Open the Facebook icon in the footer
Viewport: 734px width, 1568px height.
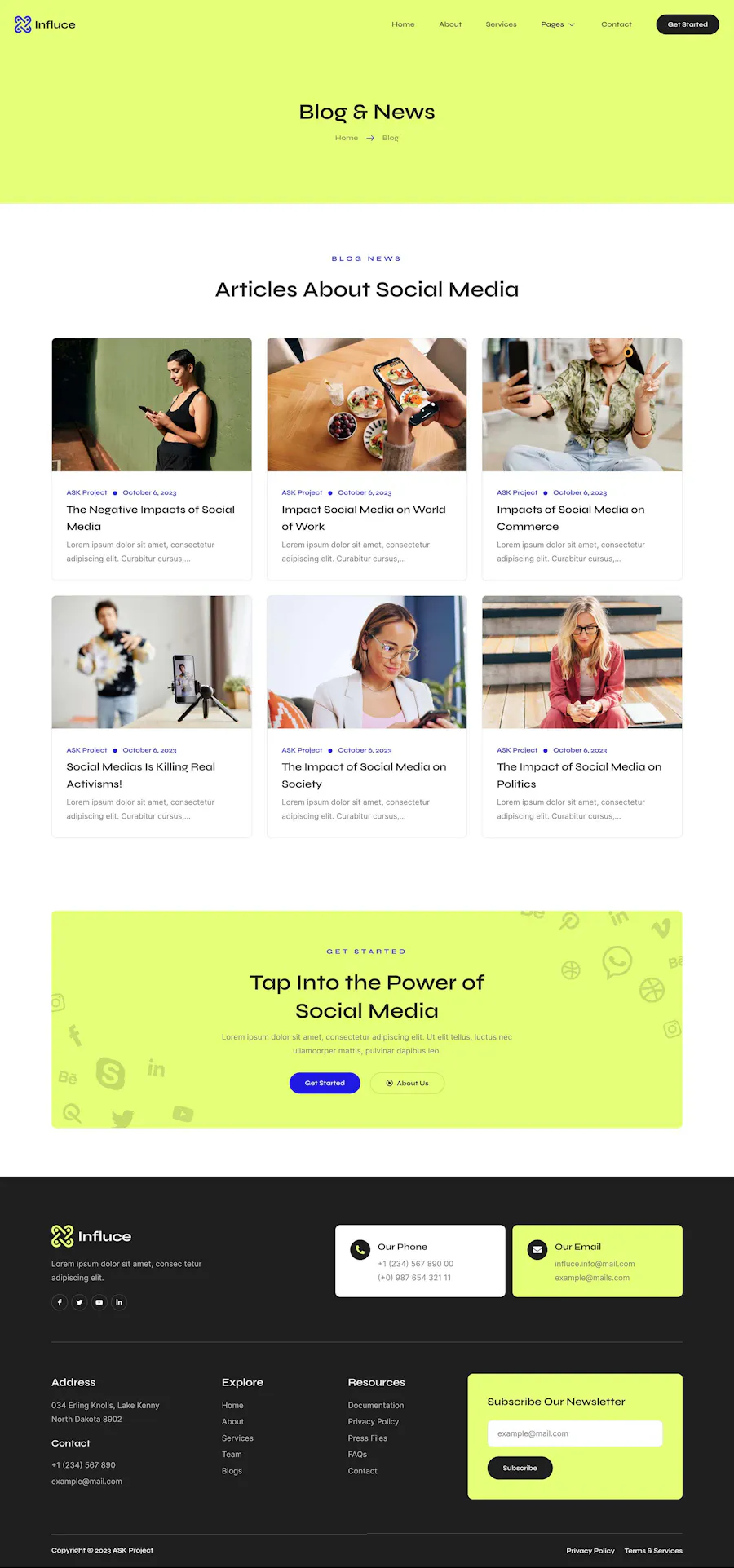coord(60,1302)
